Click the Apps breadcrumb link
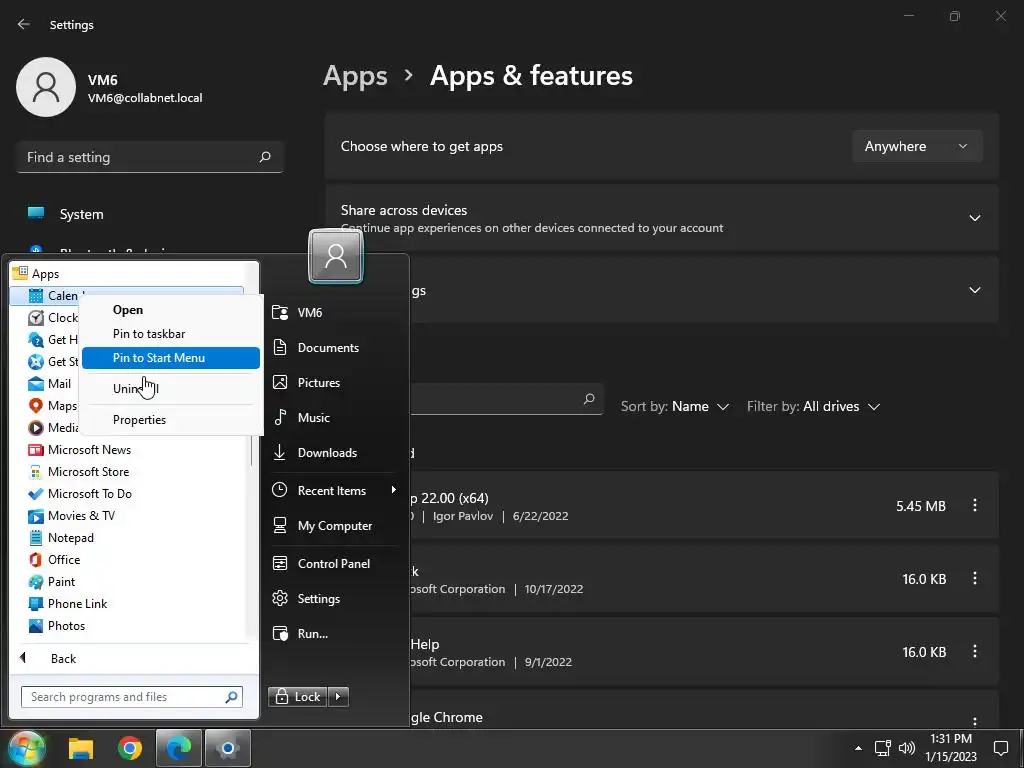The image size is (1024, 768). coord(355,76)
